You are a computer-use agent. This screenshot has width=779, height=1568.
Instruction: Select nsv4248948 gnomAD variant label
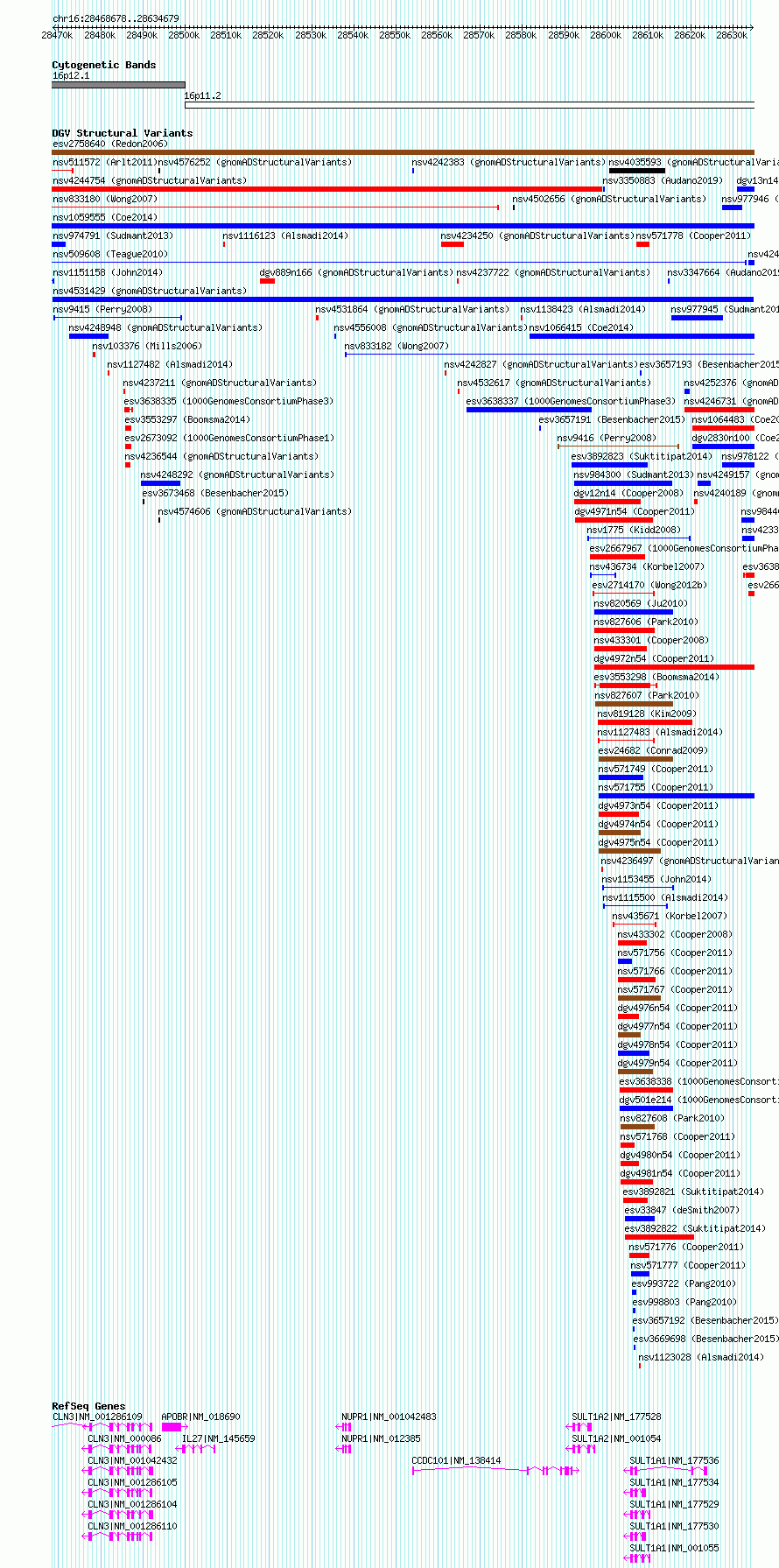point(165,327)
